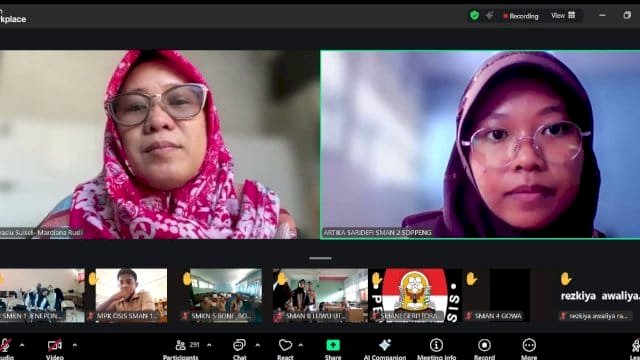Click the green Share screen icon
The height and width of the screenshot is (360, 640).
click(333, 345)
